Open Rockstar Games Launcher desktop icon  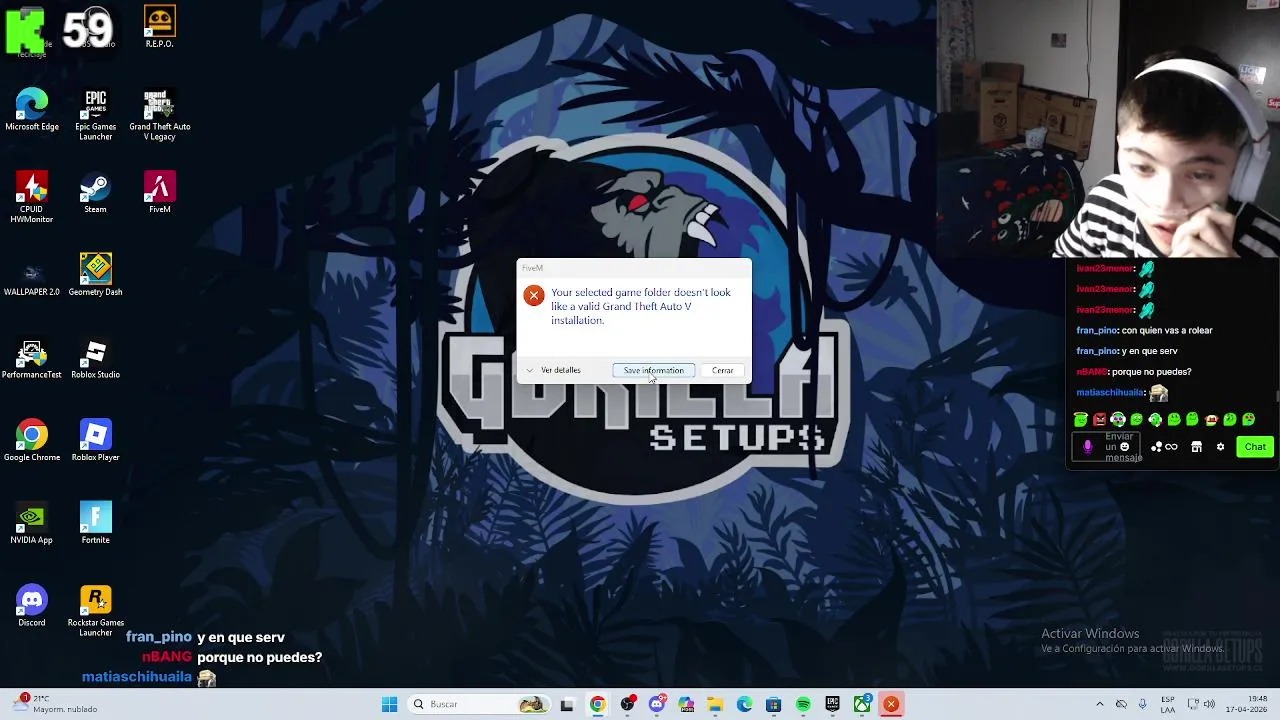[x=95, y=612]
